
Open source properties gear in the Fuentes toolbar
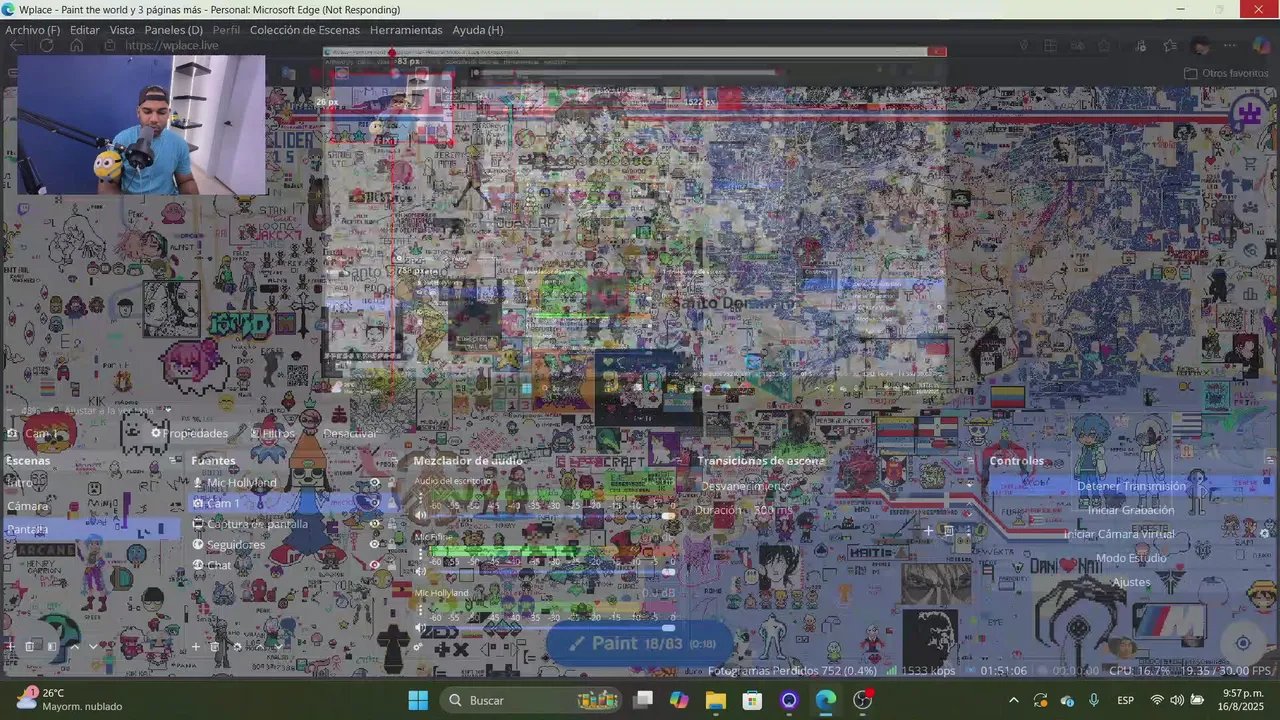click(236, 646)
